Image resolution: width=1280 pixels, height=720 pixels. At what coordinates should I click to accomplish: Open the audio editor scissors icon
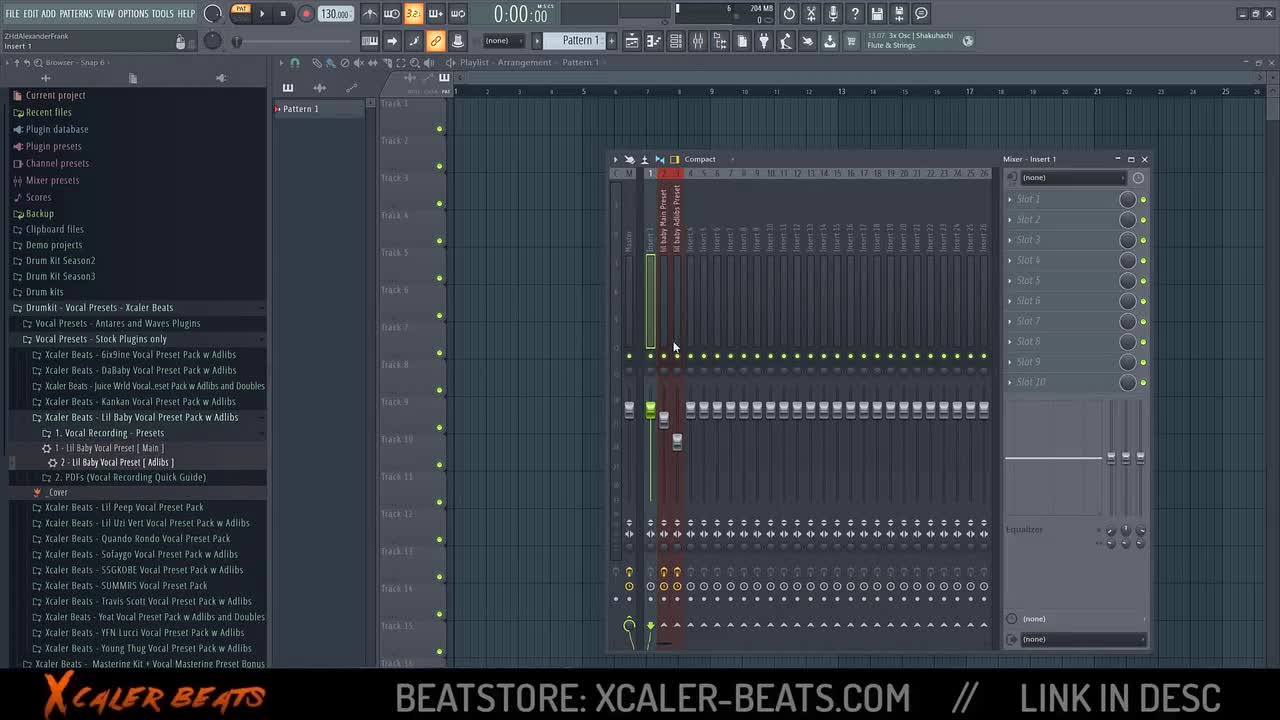point(811,14)
